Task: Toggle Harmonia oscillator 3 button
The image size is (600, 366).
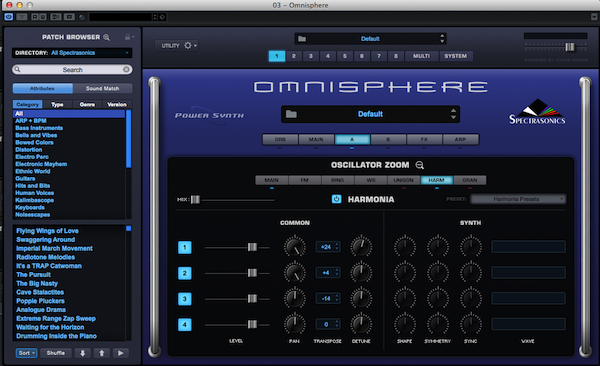Action: 185,299
